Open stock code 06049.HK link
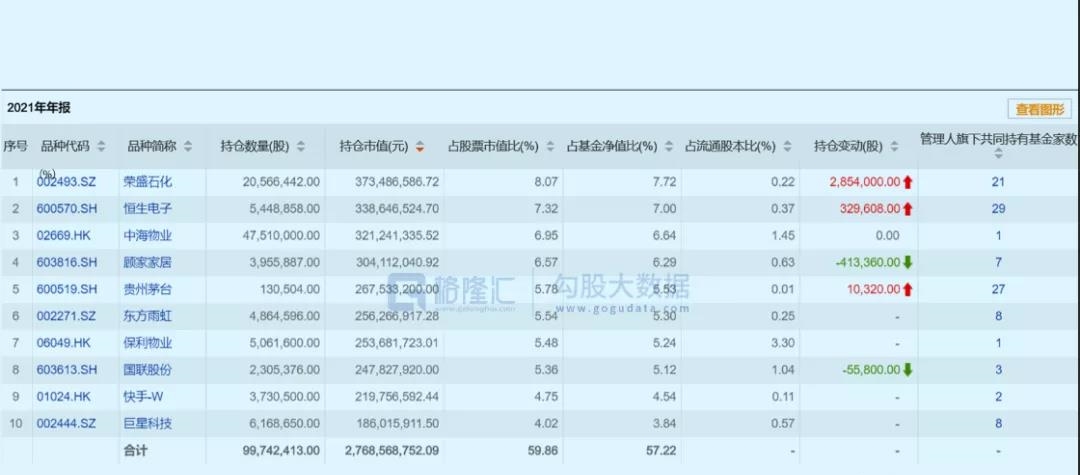The image size is (1080, 475). pyautogui.click(x=63, y=343)
